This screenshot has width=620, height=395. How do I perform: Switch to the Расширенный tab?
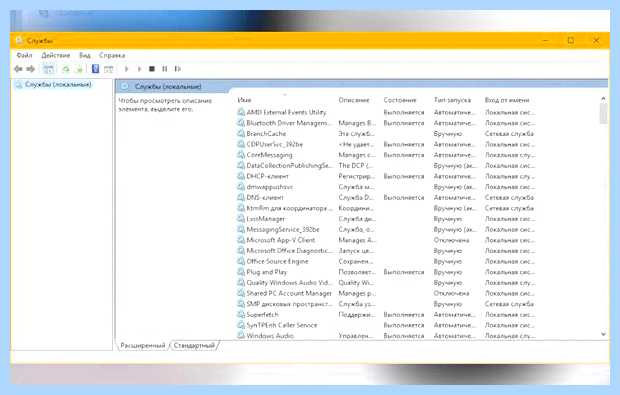point(142,346)
